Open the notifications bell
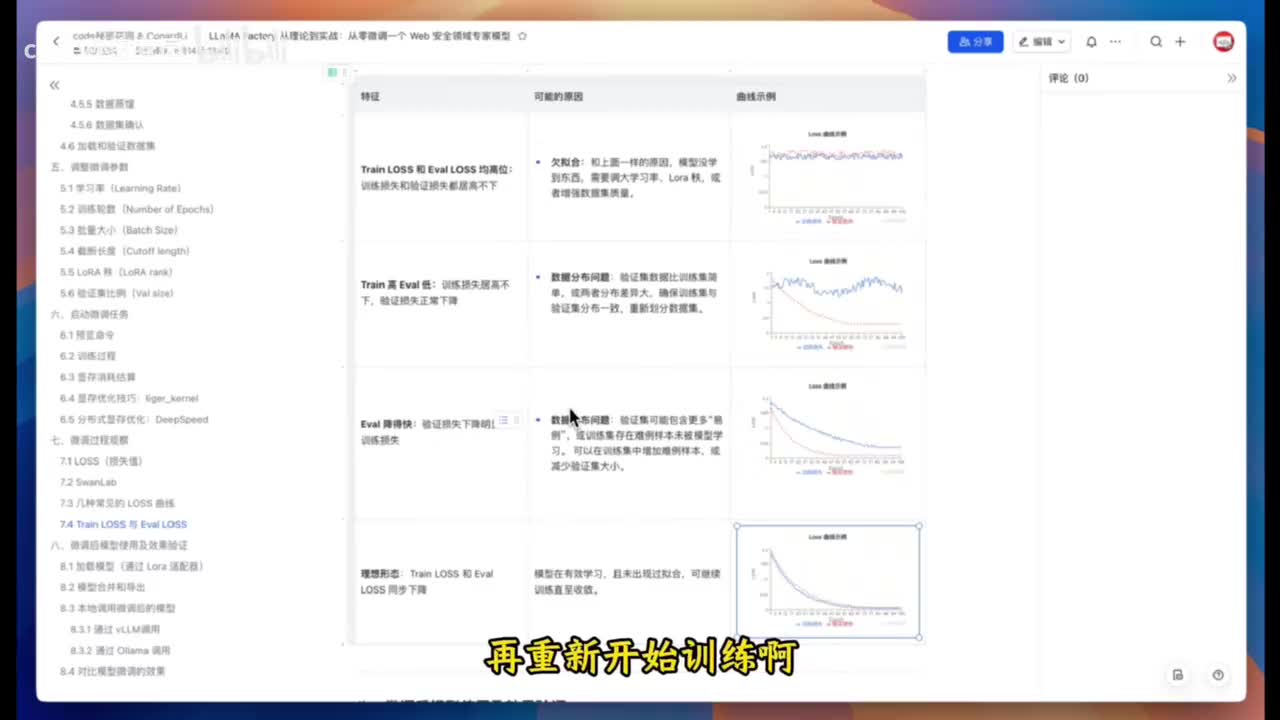The width and height of the screenshot is (1280, 720). (x=1091, y=42)
